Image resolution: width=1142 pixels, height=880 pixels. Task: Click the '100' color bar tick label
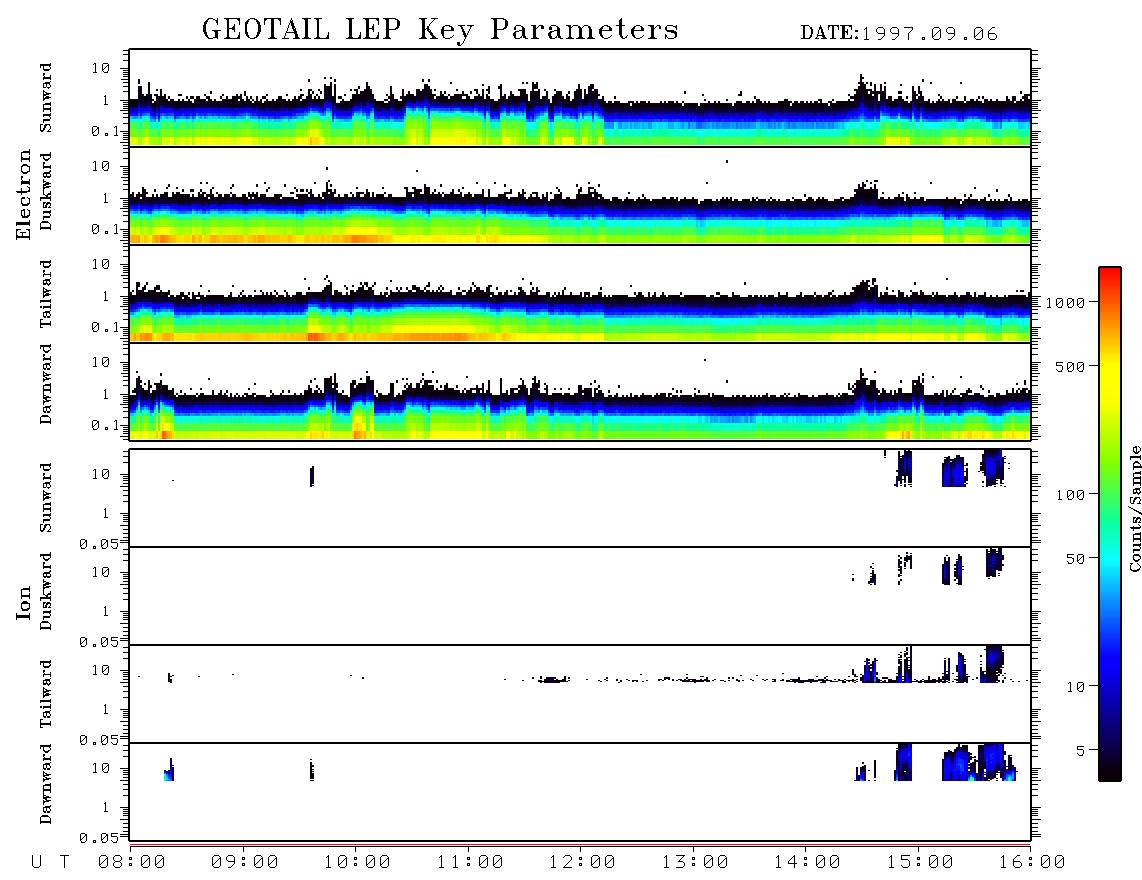tap(1070, 495)
